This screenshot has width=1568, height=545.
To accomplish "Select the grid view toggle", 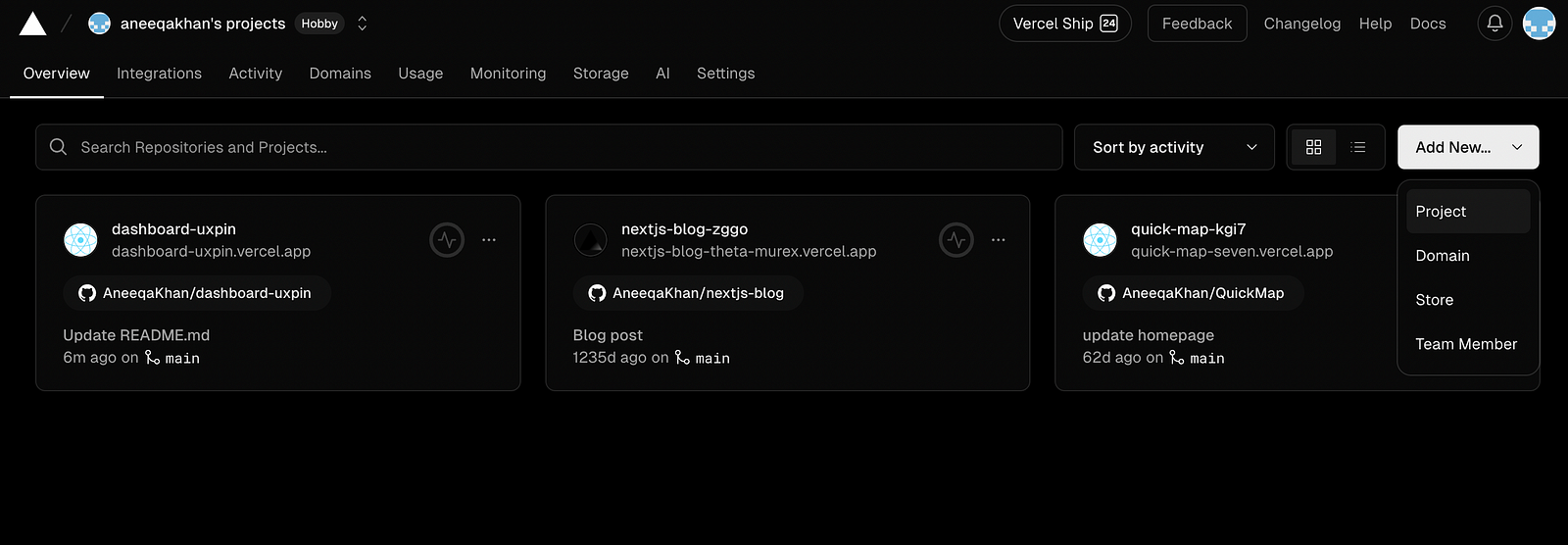I will (1313, 147).
